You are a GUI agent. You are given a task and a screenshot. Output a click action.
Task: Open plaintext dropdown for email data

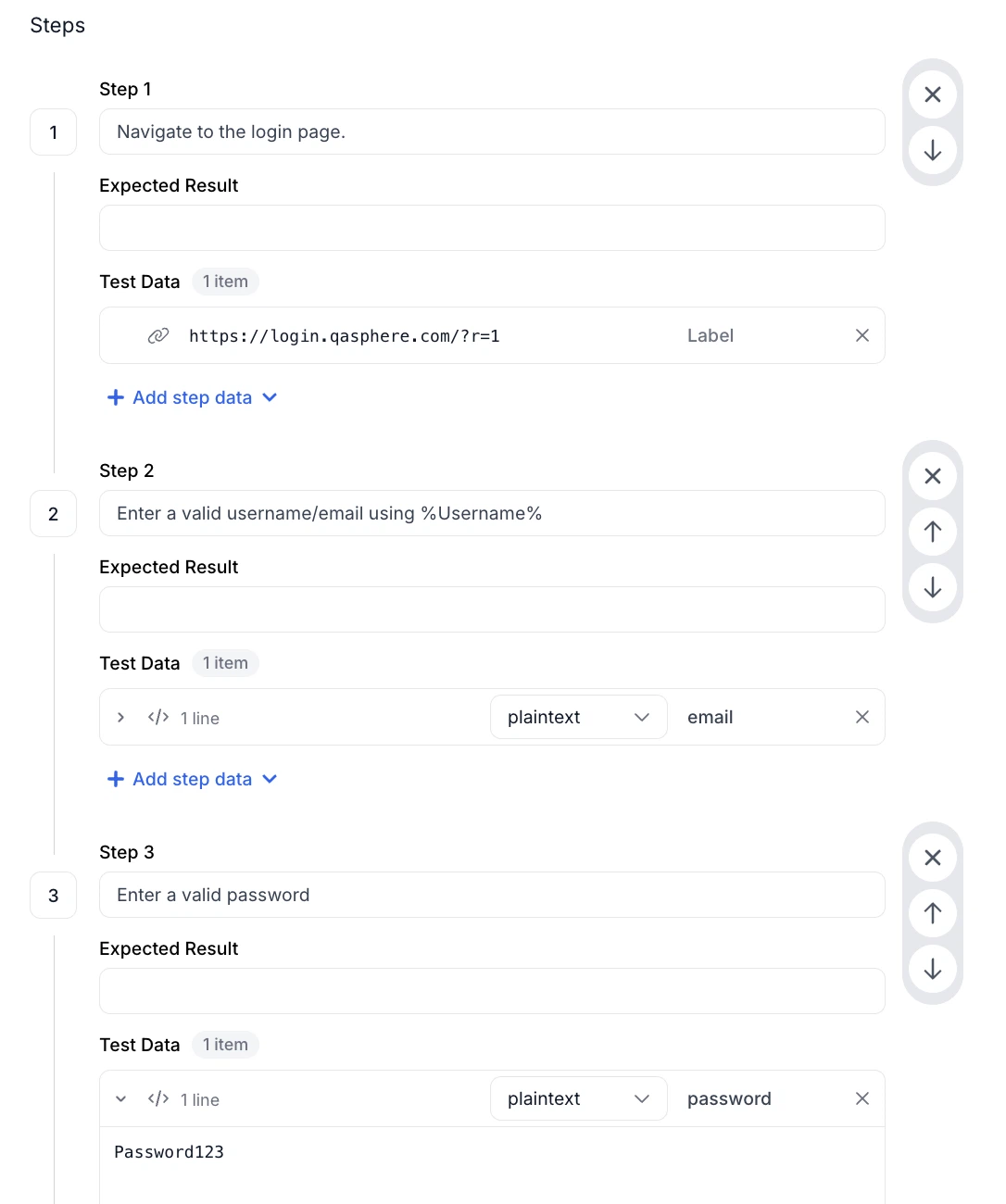(x=578, y=717)
